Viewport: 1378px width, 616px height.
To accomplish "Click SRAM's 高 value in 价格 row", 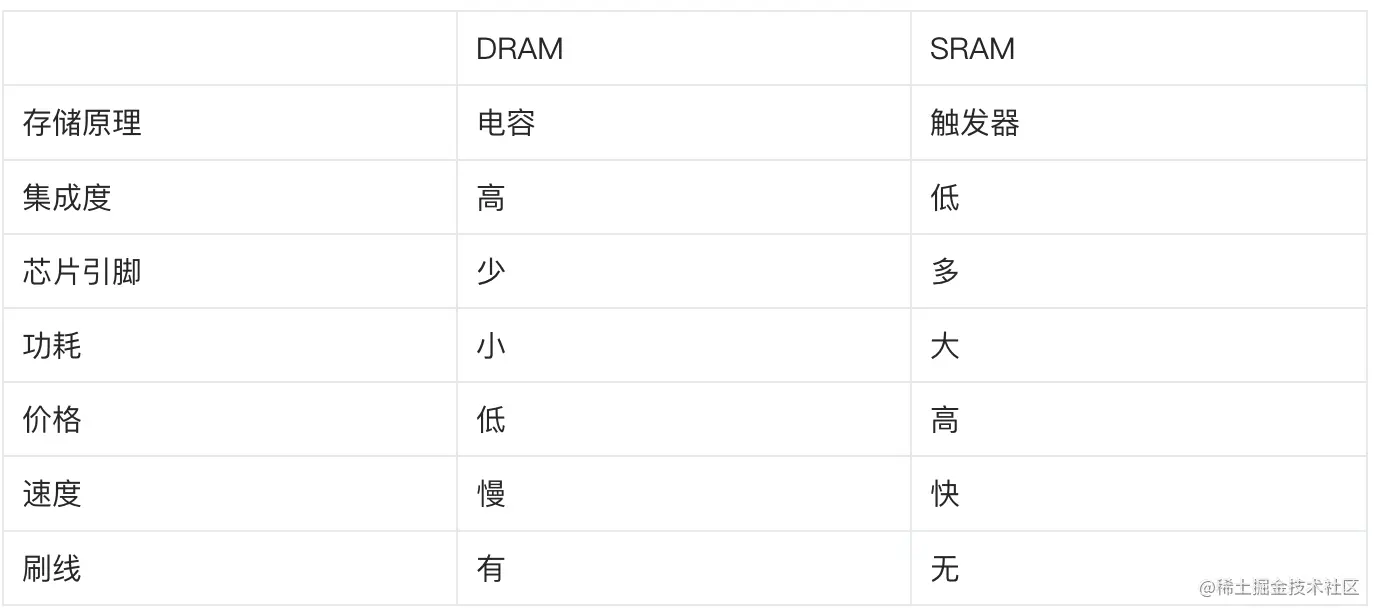I will pos(944,420).
